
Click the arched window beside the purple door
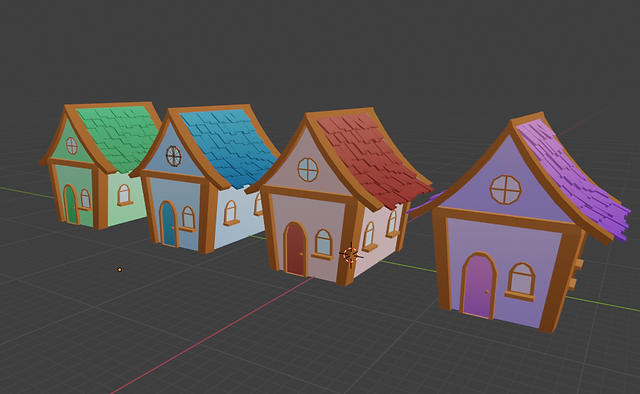521,279
